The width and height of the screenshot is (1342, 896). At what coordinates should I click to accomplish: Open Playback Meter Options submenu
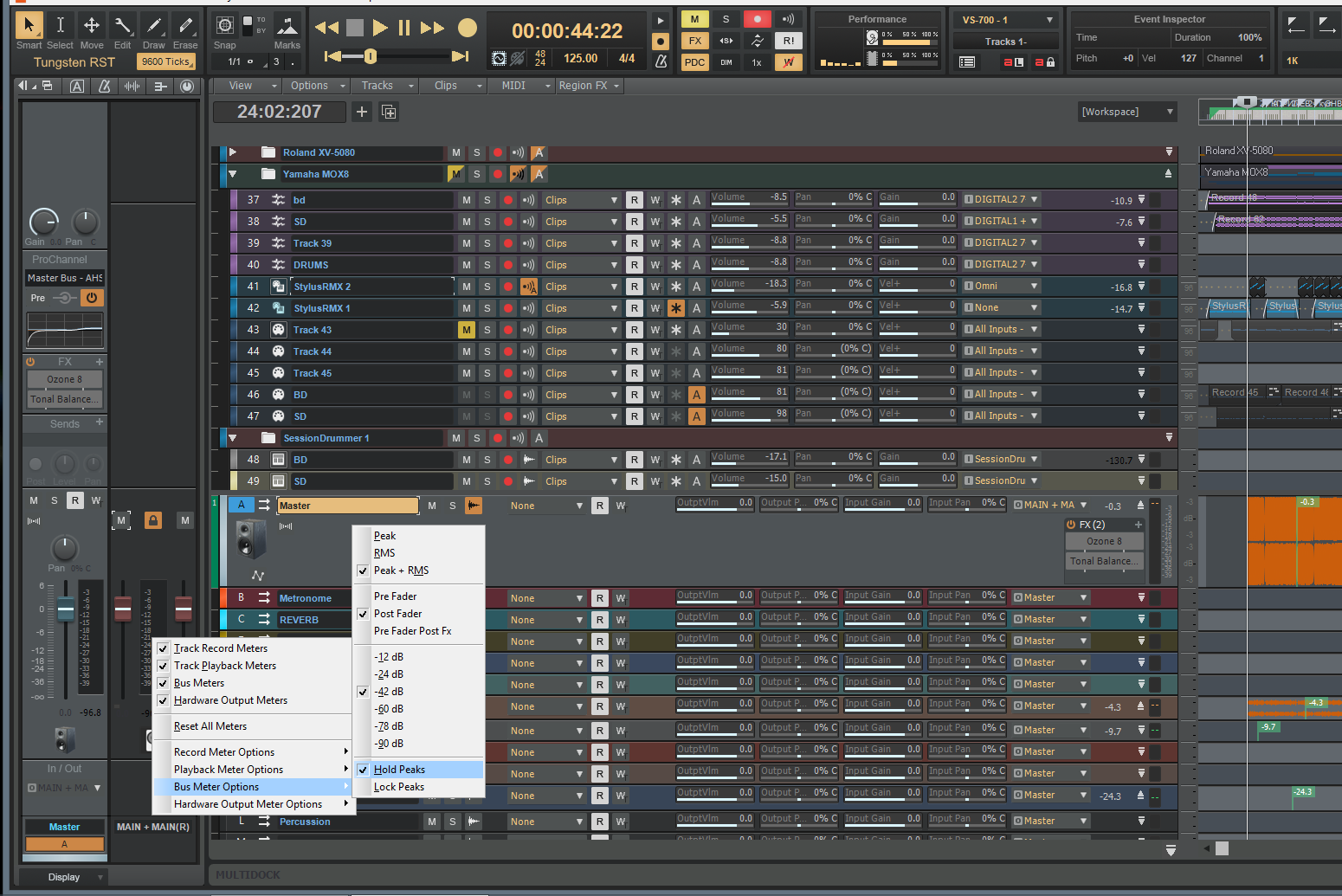(x=252, y=770)
